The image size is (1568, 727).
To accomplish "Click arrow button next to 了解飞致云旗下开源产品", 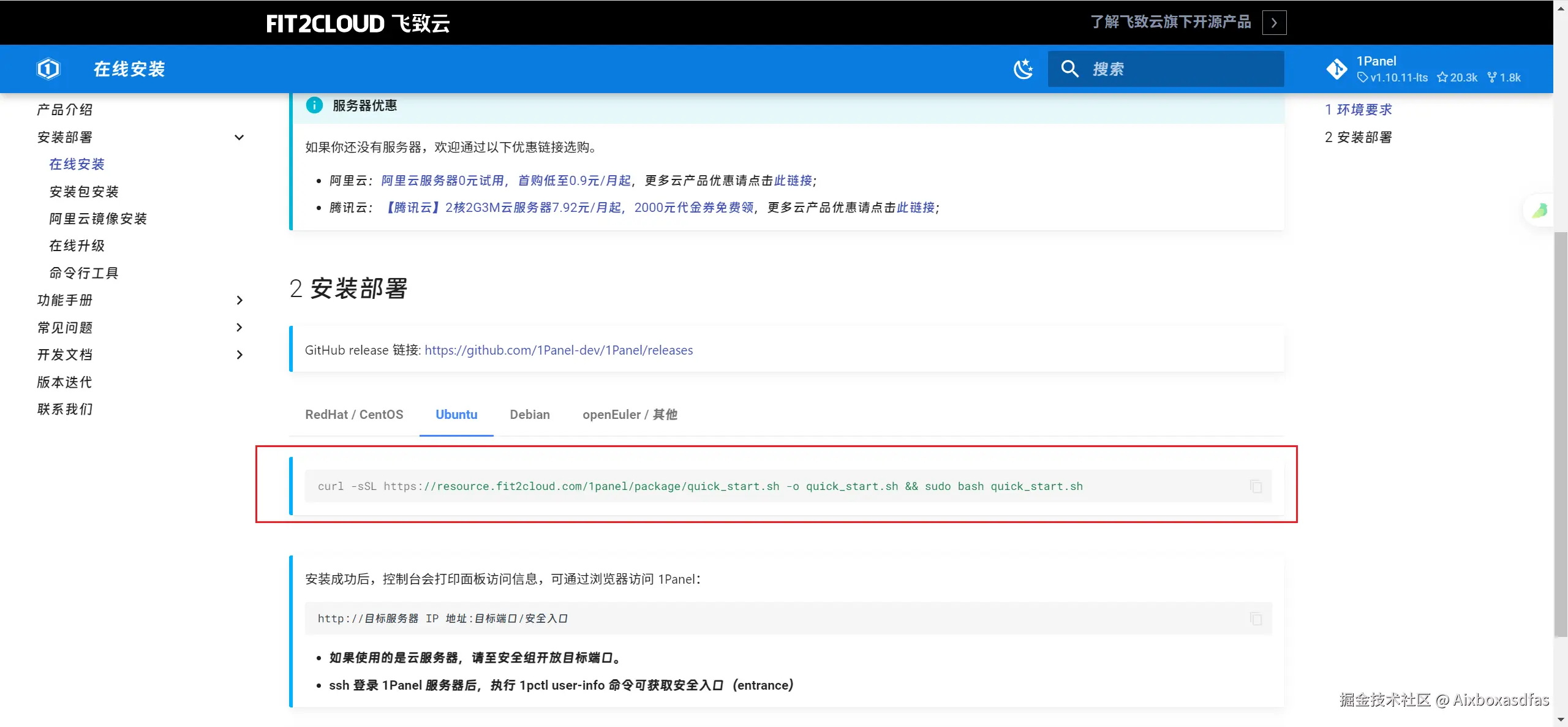I will 1274,23.
